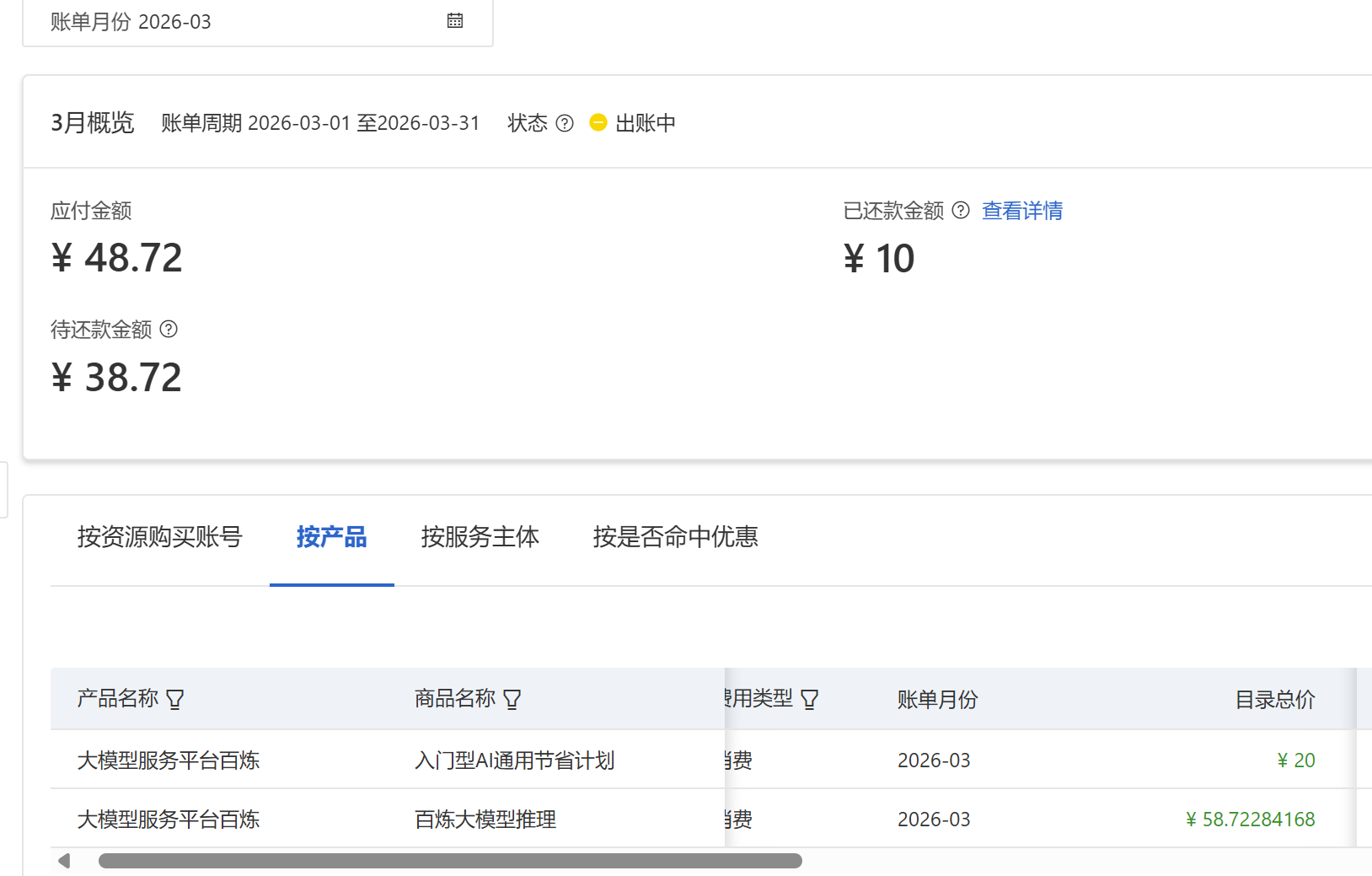The height and width of the screenshot is (876, 1372).
Task: Click the 查看详情 link
Action: 1021,211
